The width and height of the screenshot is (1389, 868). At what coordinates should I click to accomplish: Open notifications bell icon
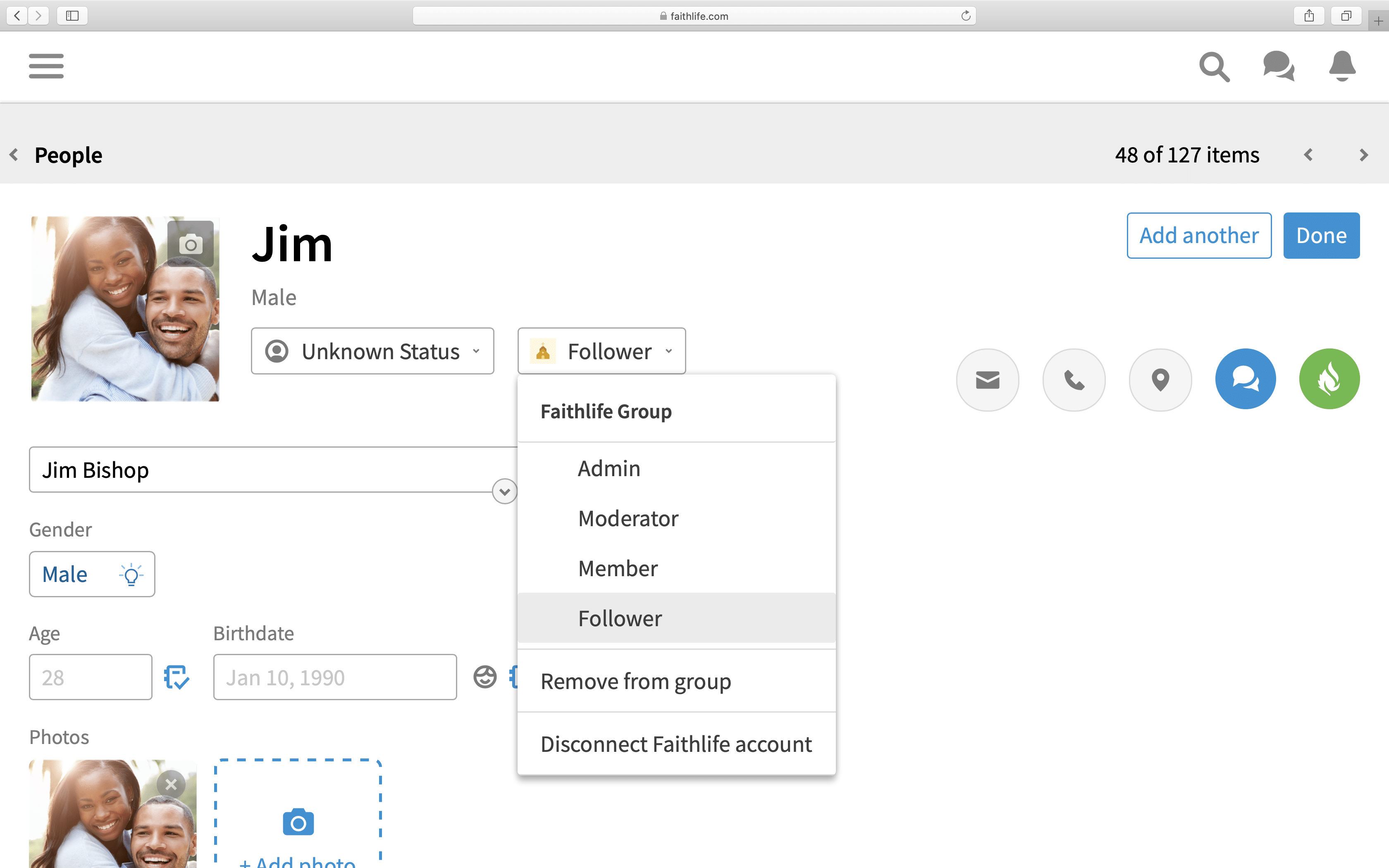1342,66
